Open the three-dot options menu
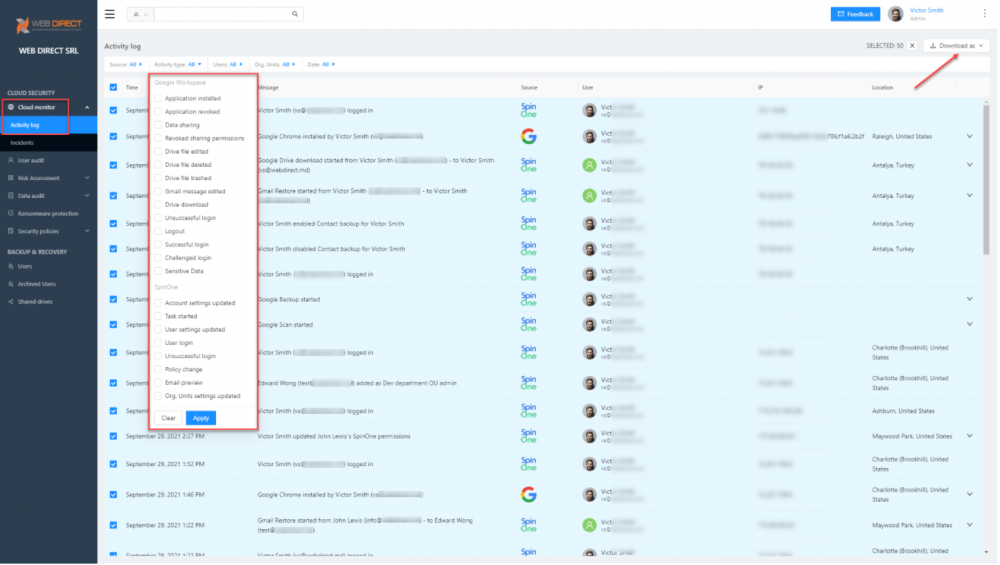 984,14
